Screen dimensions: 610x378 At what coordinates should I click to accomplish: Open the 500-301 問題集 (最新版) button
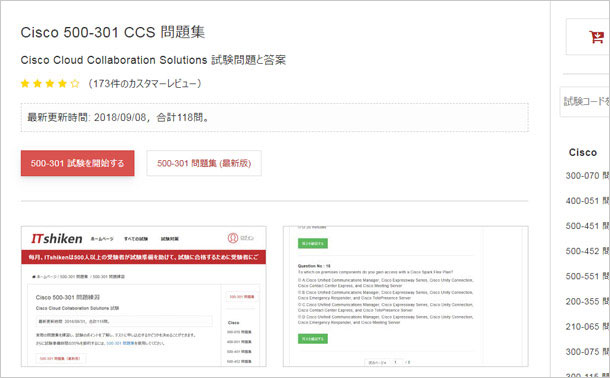point(204,163)
